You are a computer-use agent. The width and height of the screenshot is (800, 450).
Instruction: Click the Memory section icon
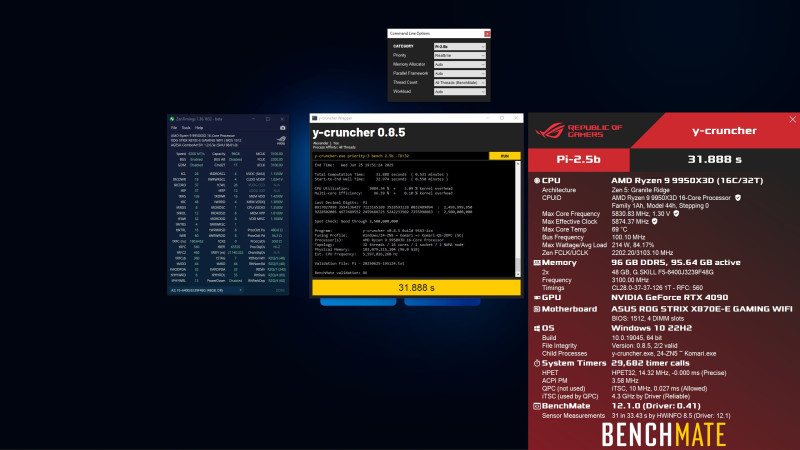coord(537,263)
